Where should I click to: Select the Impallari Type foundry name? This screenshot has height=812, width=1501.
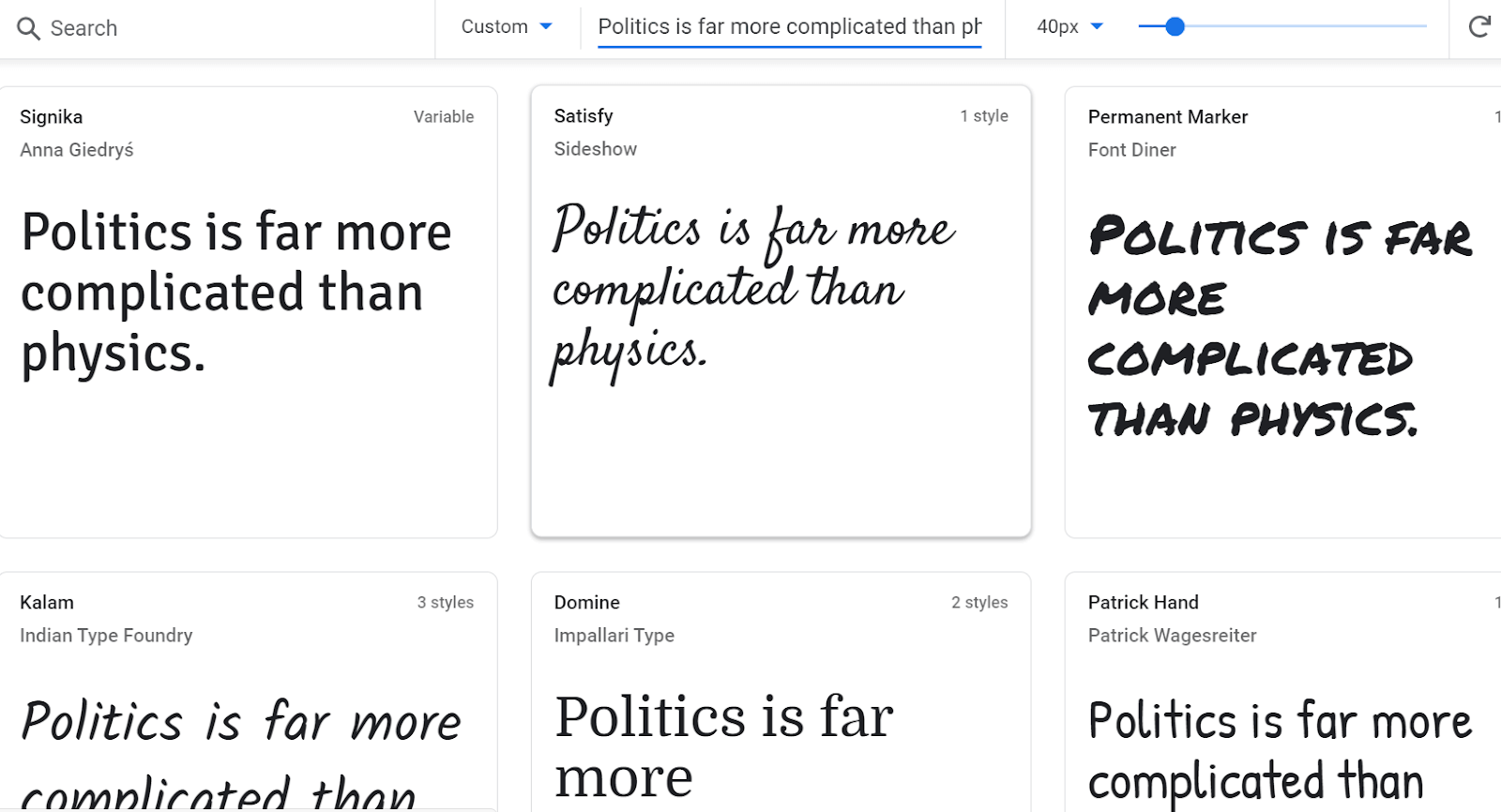click(614, 635)
